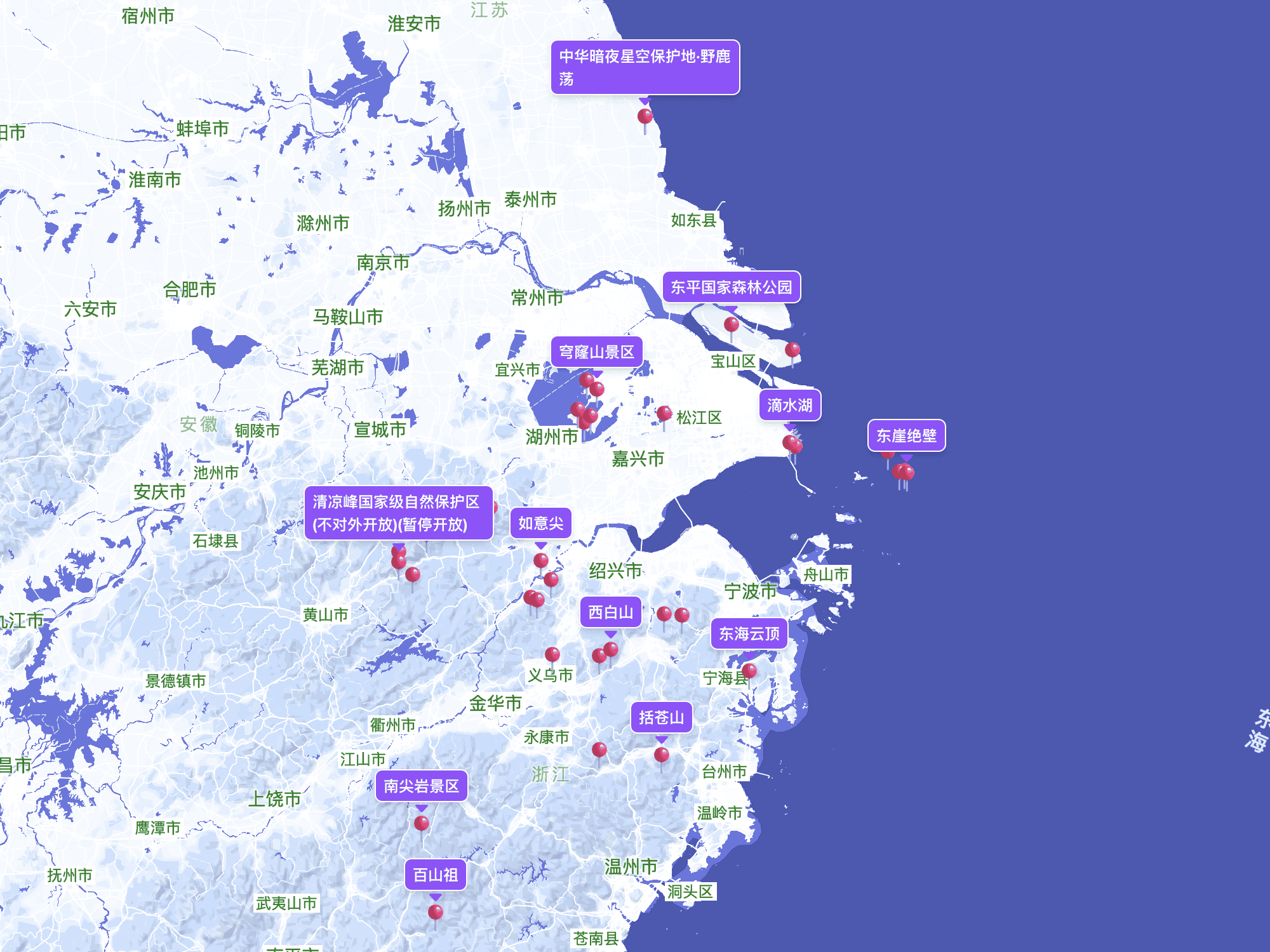Open the 中华暗夜星空保护地·野鹿荡 label
Screen dimensions: 1270x952
tap(645, 67)
